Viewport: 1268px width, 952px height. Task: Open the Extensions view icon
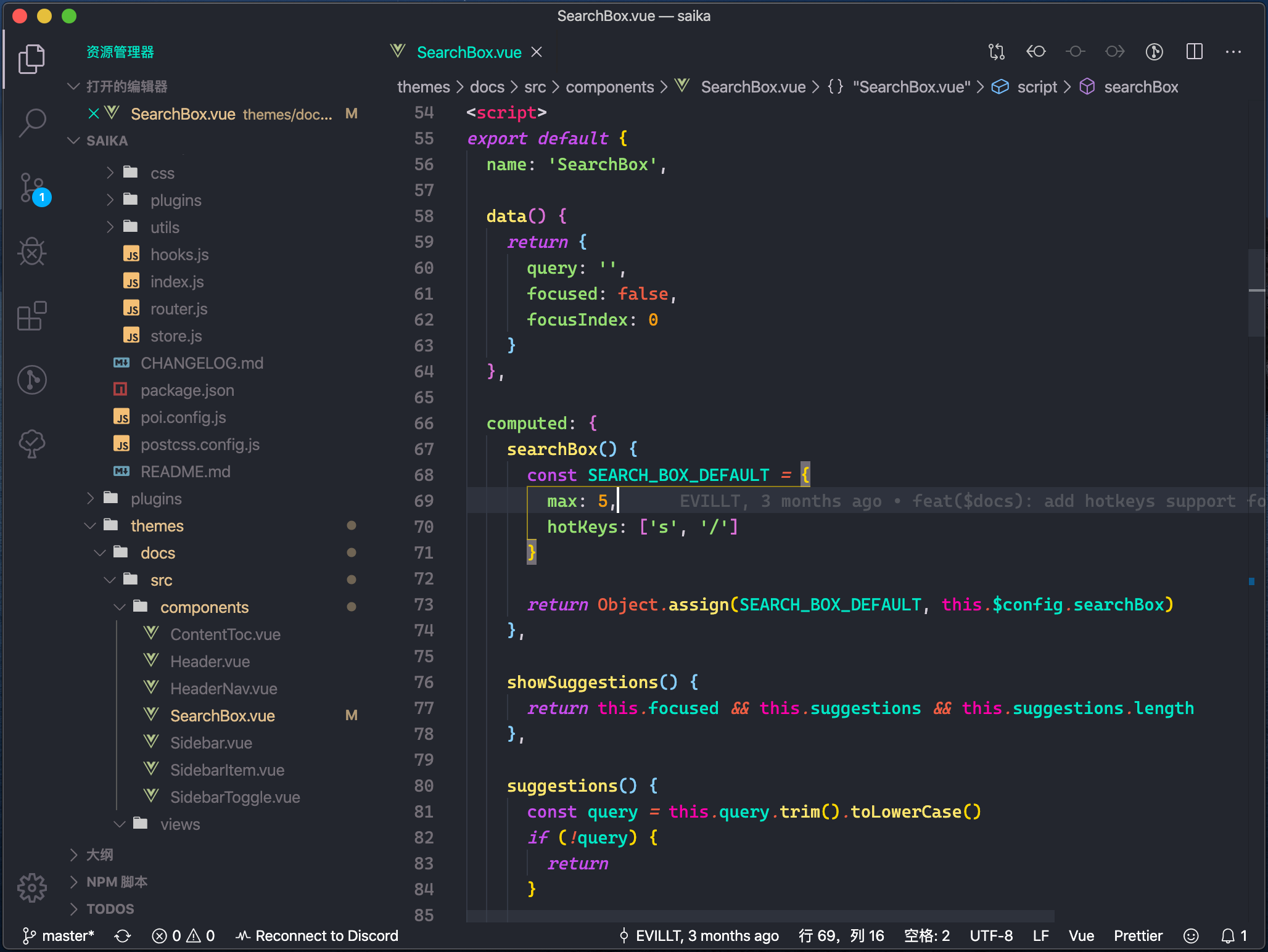32,316
